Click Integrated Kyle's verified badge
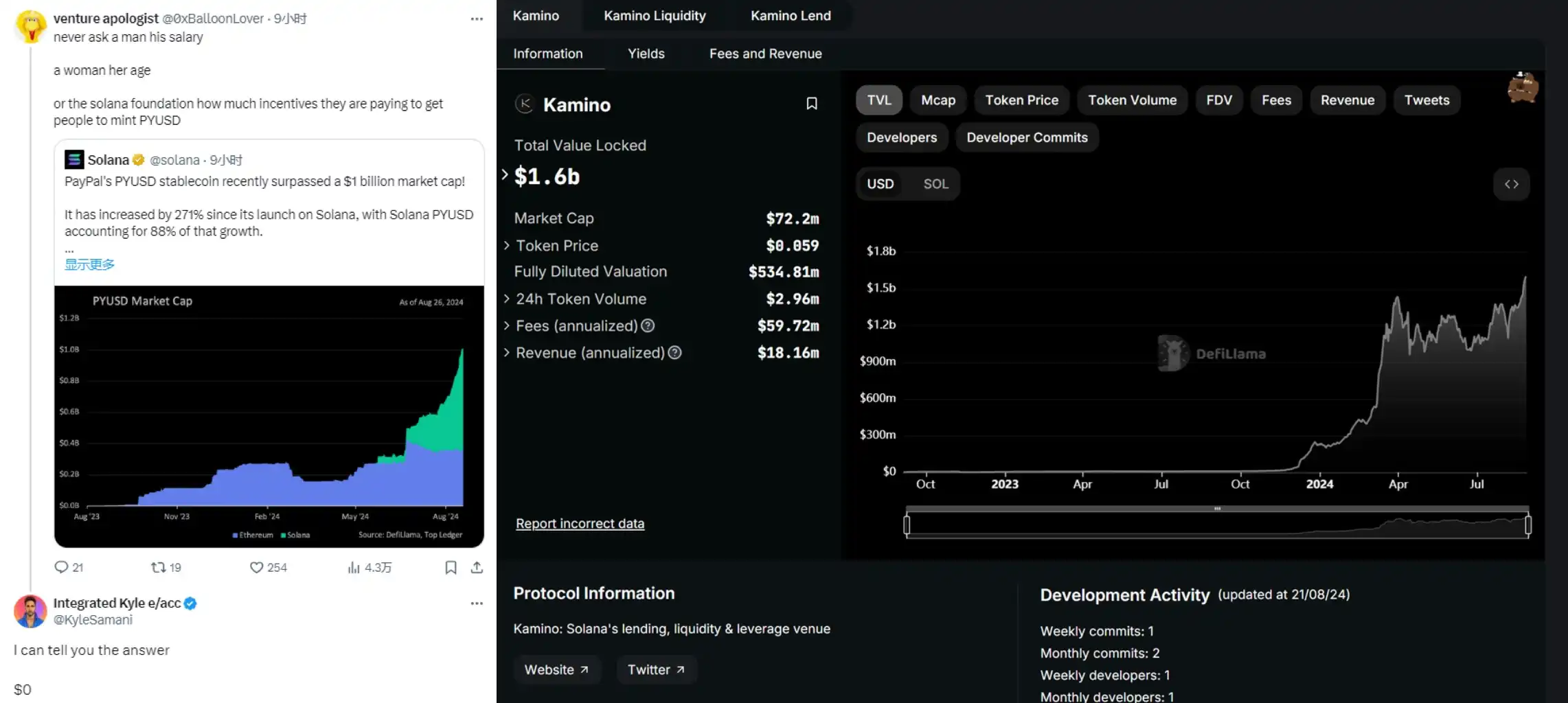1568x703 pixels. pos(190,603)
